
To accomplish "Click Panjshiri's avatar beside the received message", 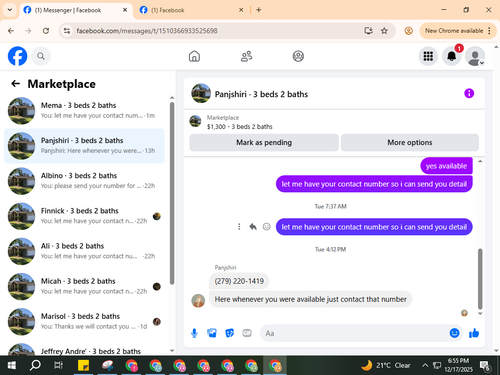I will 198,301.
